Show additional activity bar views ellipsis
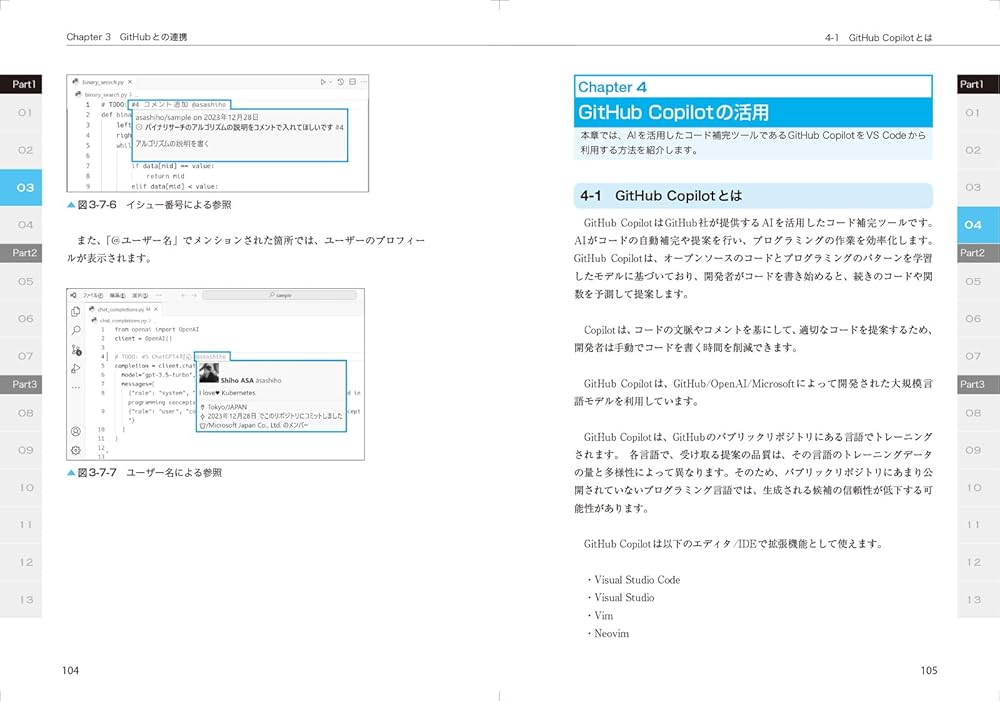The image size is (1000, 701). click(x=76, y=387)
